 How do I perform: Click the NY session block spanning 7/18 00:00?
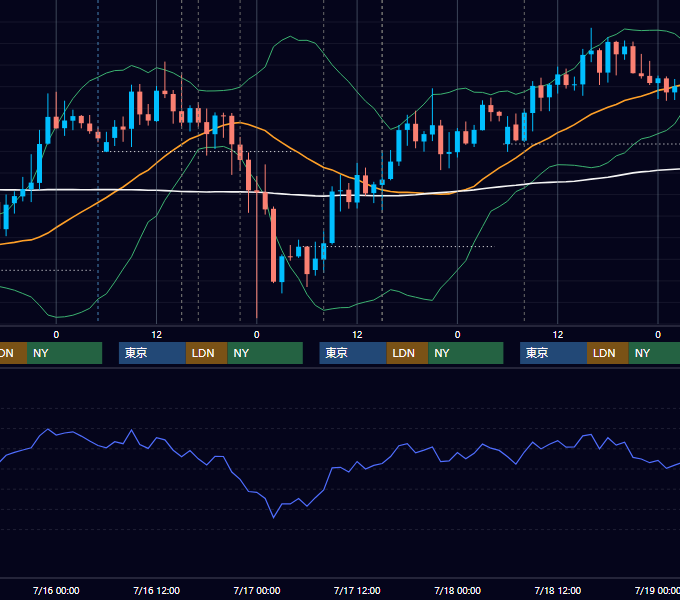tap(466, 353)
